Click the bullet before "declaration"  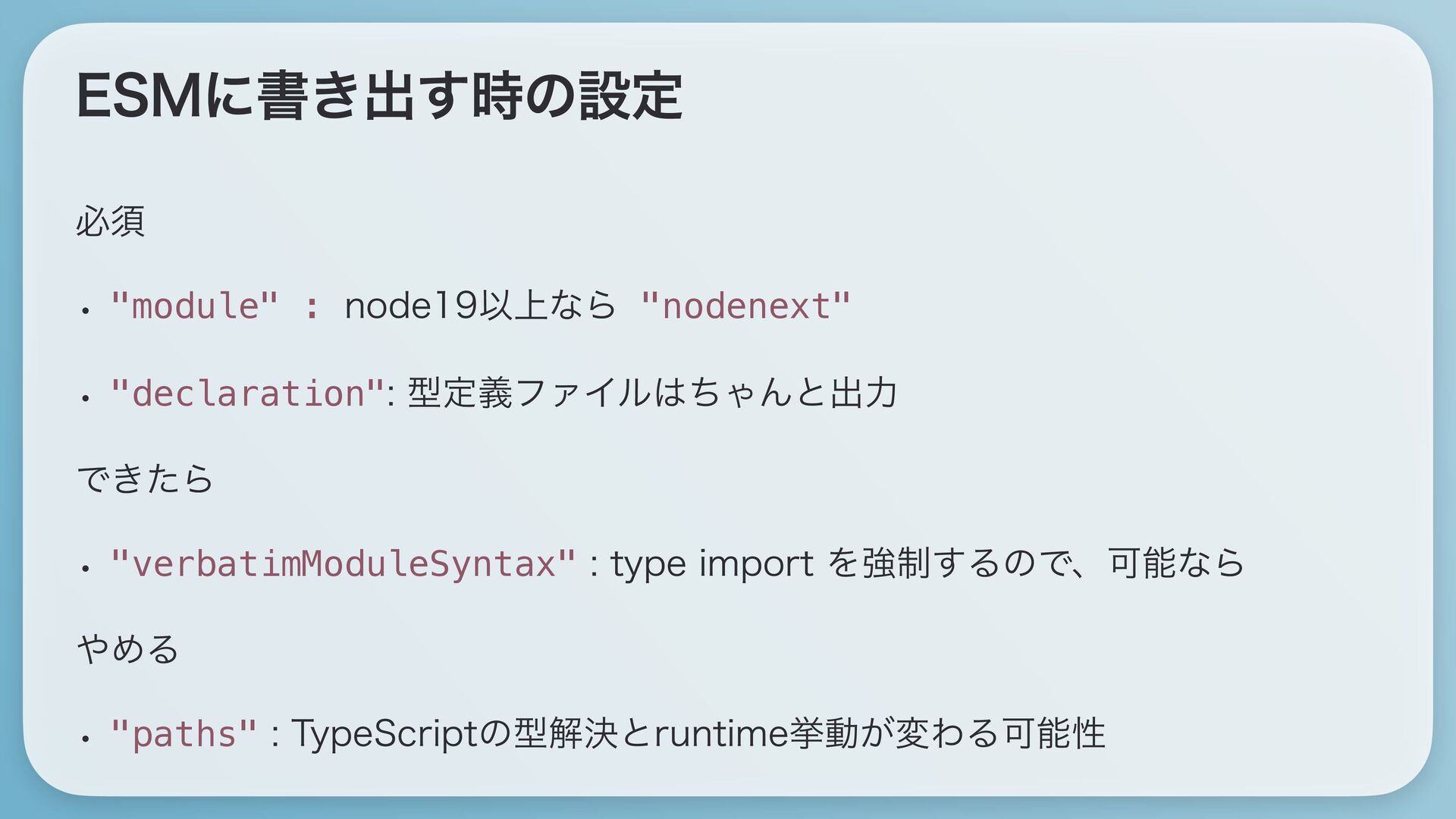point(86,397)
